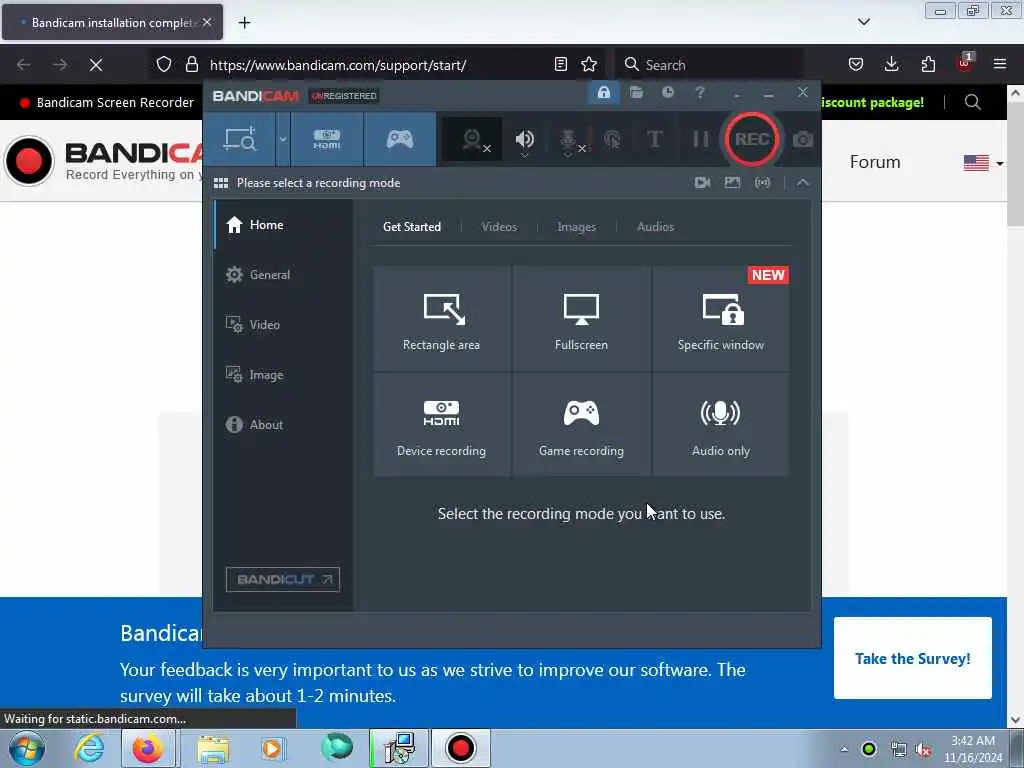Image resolution: width=1024 pixels, height=768 pixels.
Task: Choose Audio only recording mode
Action: click(720, 424)
